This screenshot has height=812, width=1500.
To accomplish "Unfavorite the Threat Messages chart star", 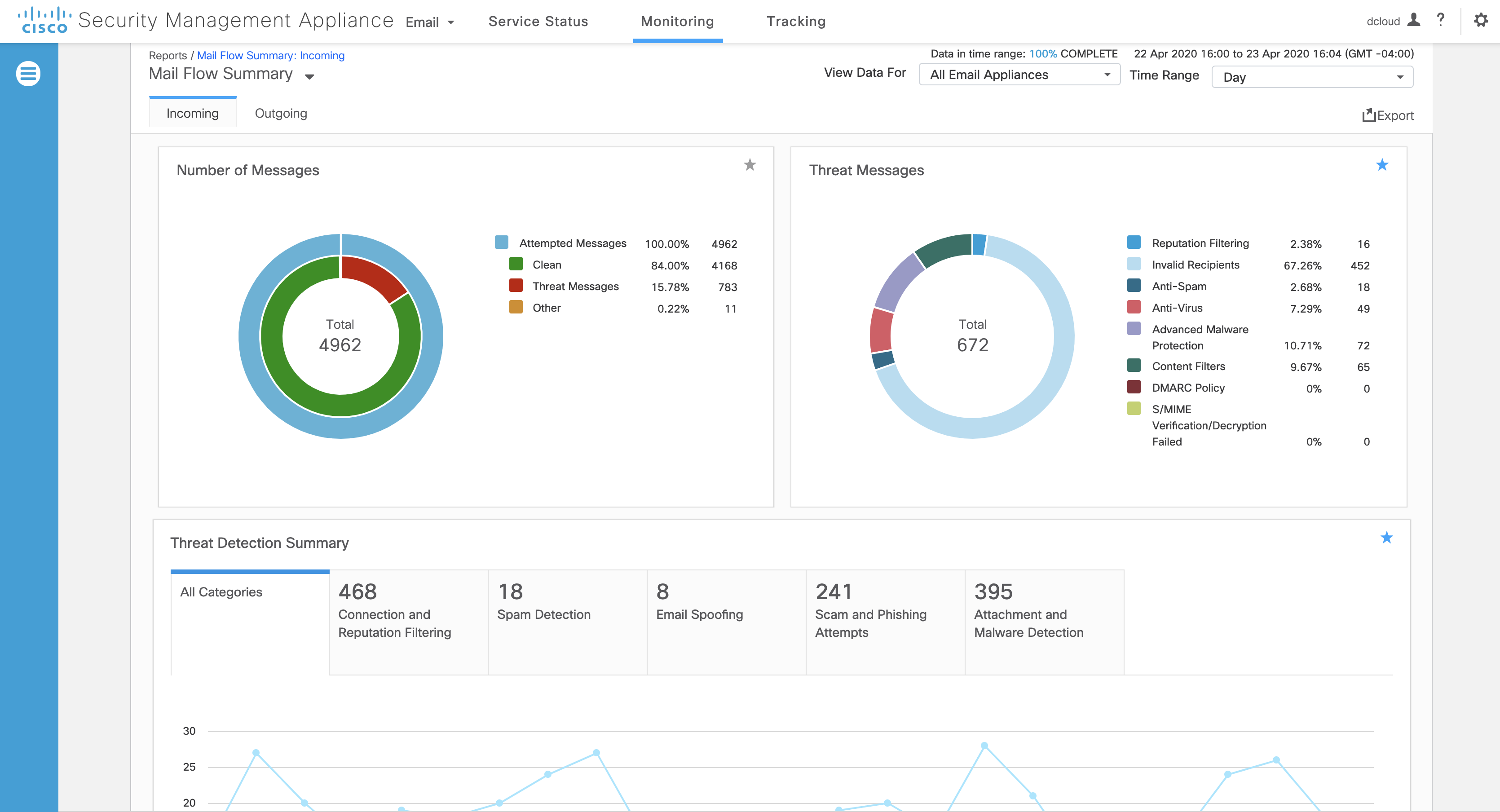I will pos(1382,165).
